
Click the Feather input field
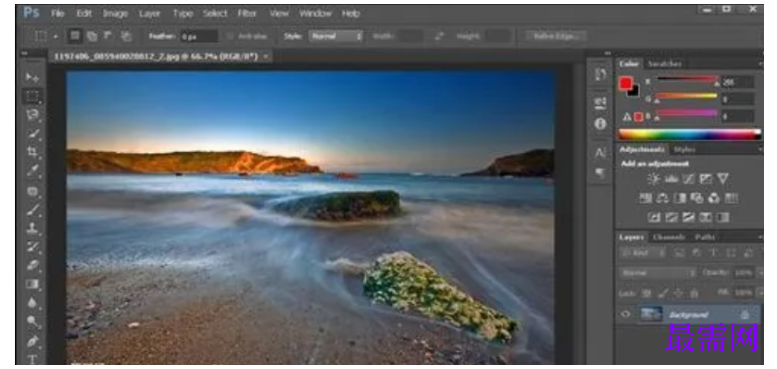click(x=199, y=36)
